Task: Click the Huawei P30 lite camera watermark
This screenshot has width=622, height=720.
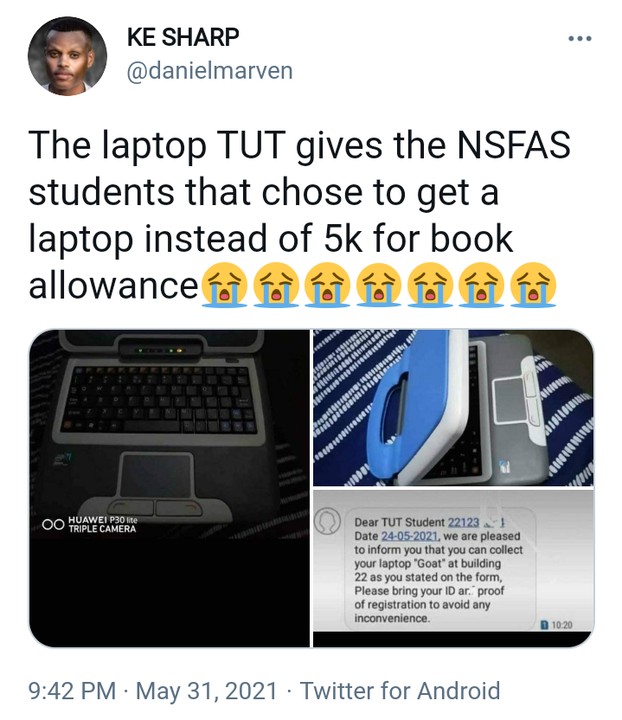Action: click(x=90, y=524)
